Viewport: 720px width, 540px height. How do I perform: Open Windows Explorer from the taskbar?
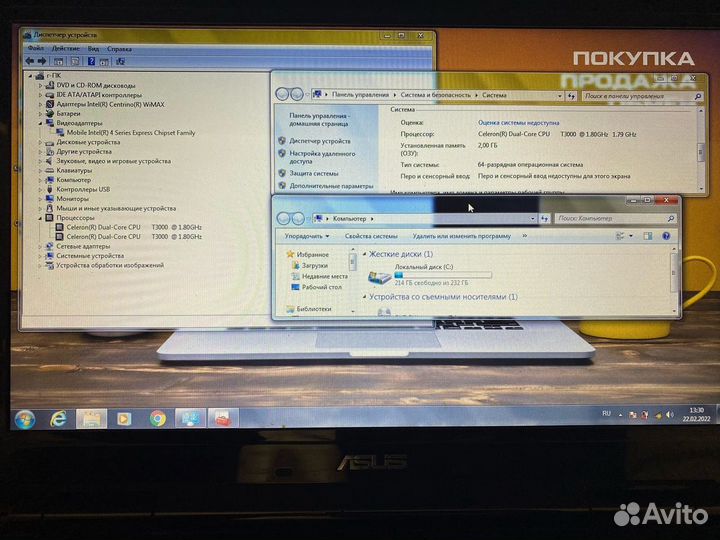91,419
